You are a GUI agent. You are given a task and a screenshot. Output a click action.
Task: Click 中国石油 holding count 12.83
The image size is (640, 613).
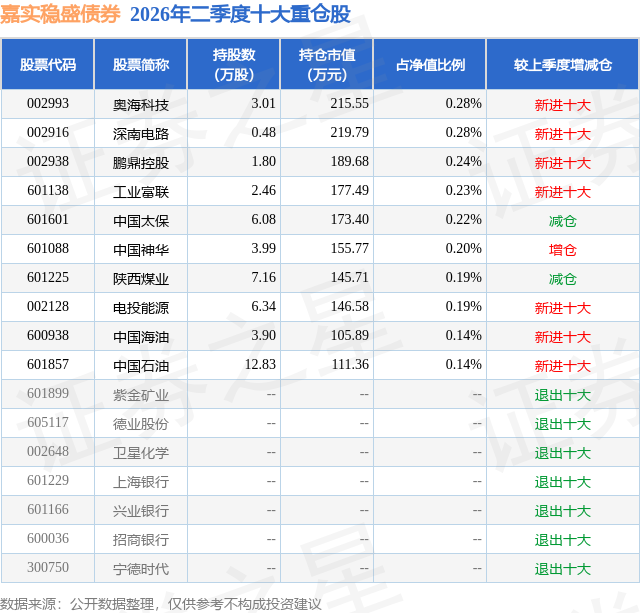pos(260,364)
